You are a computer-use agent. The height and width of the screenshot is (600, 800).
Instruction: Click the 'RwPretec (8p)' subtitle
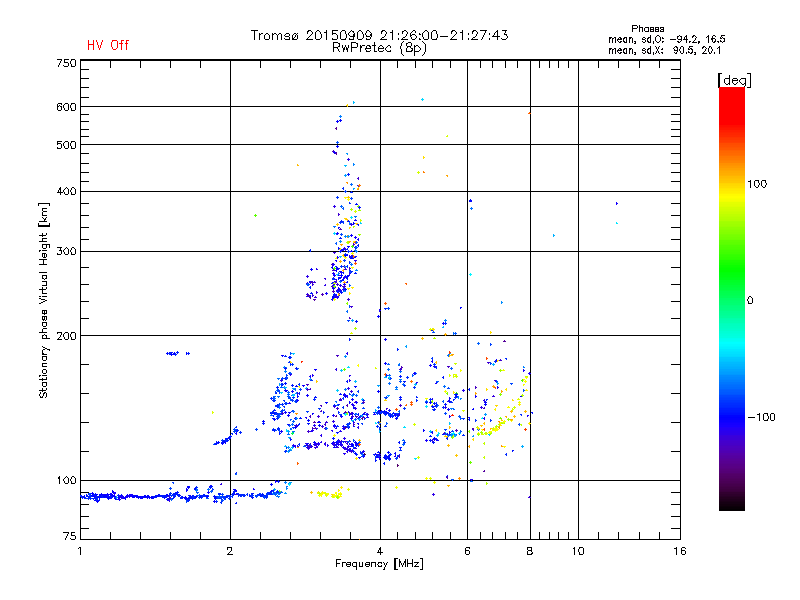tap(379, 48)
